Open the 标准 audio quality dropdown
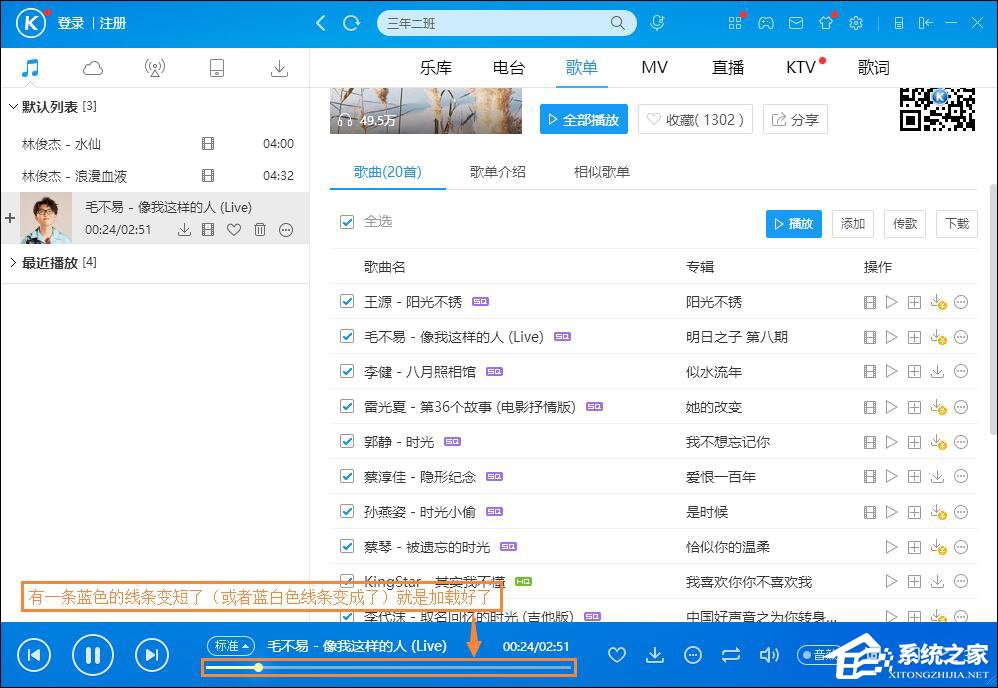 coord(230,646)
